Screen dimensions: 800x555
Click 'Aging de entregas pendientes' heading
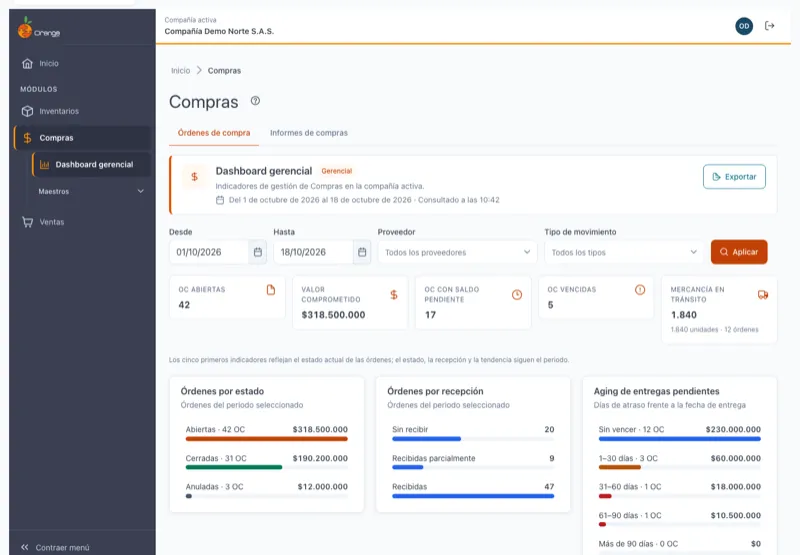tap(656, 391)
